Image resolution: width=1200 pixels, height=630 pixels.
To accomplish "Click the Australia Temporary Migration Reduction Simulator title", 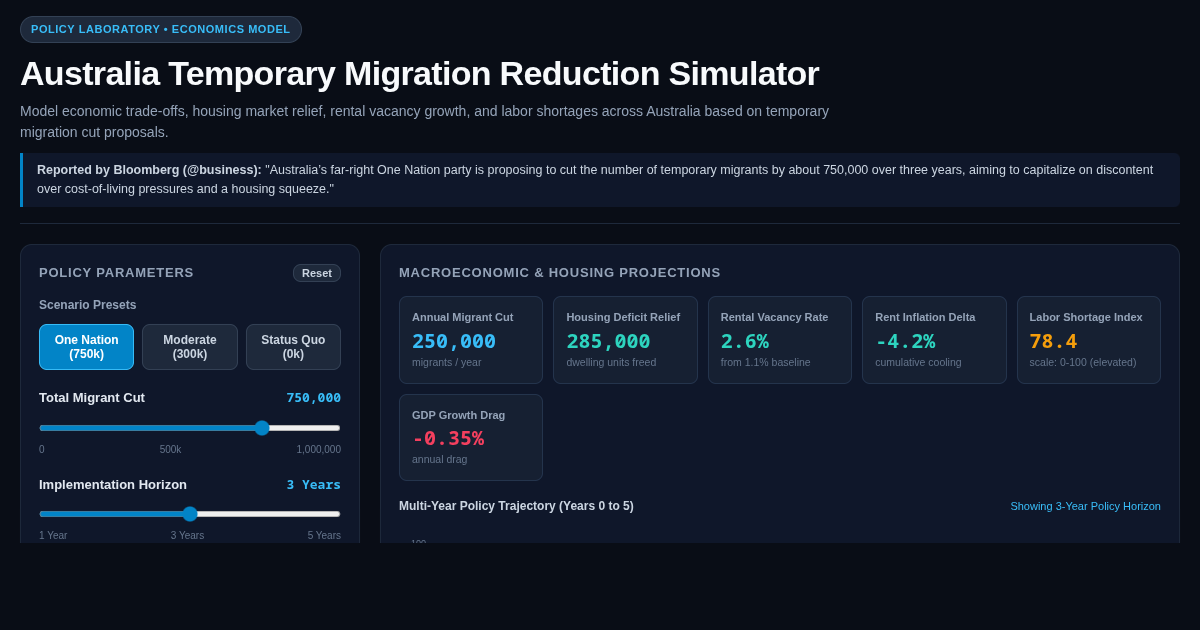I will click(x=419, y=73).
